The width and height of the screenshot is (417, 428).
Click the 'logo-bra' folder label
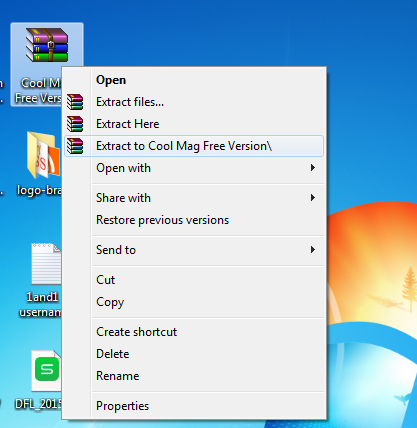click(x=39, y=190)
